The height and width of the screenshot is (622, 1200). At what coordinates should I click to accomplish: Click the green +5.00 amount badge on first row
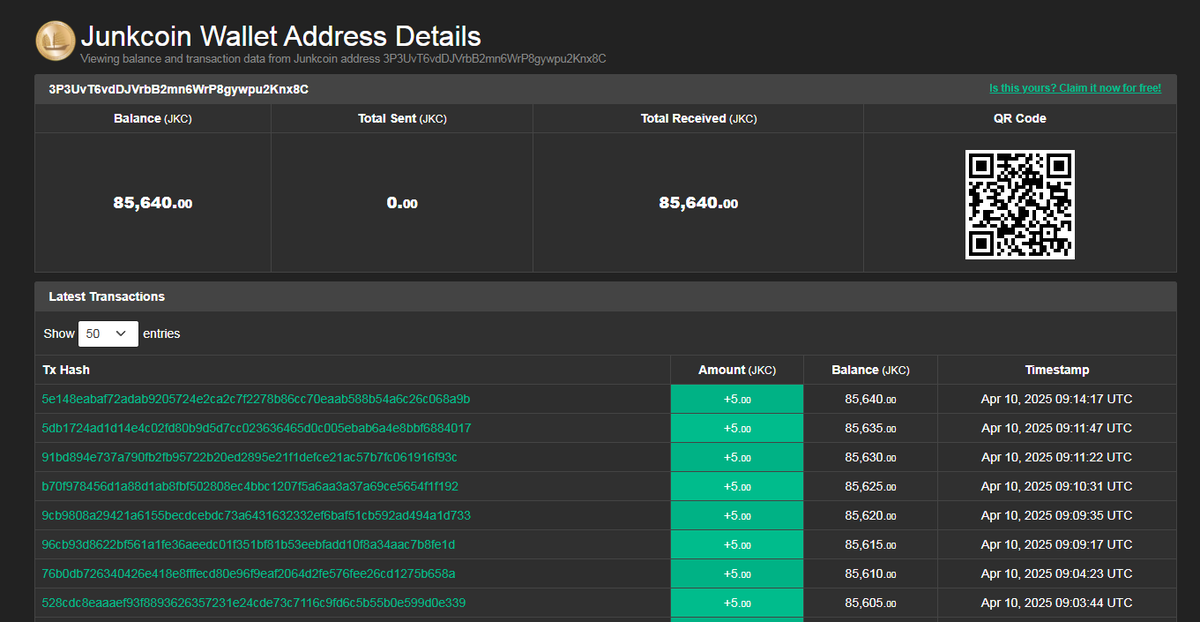tap(737, 398)
